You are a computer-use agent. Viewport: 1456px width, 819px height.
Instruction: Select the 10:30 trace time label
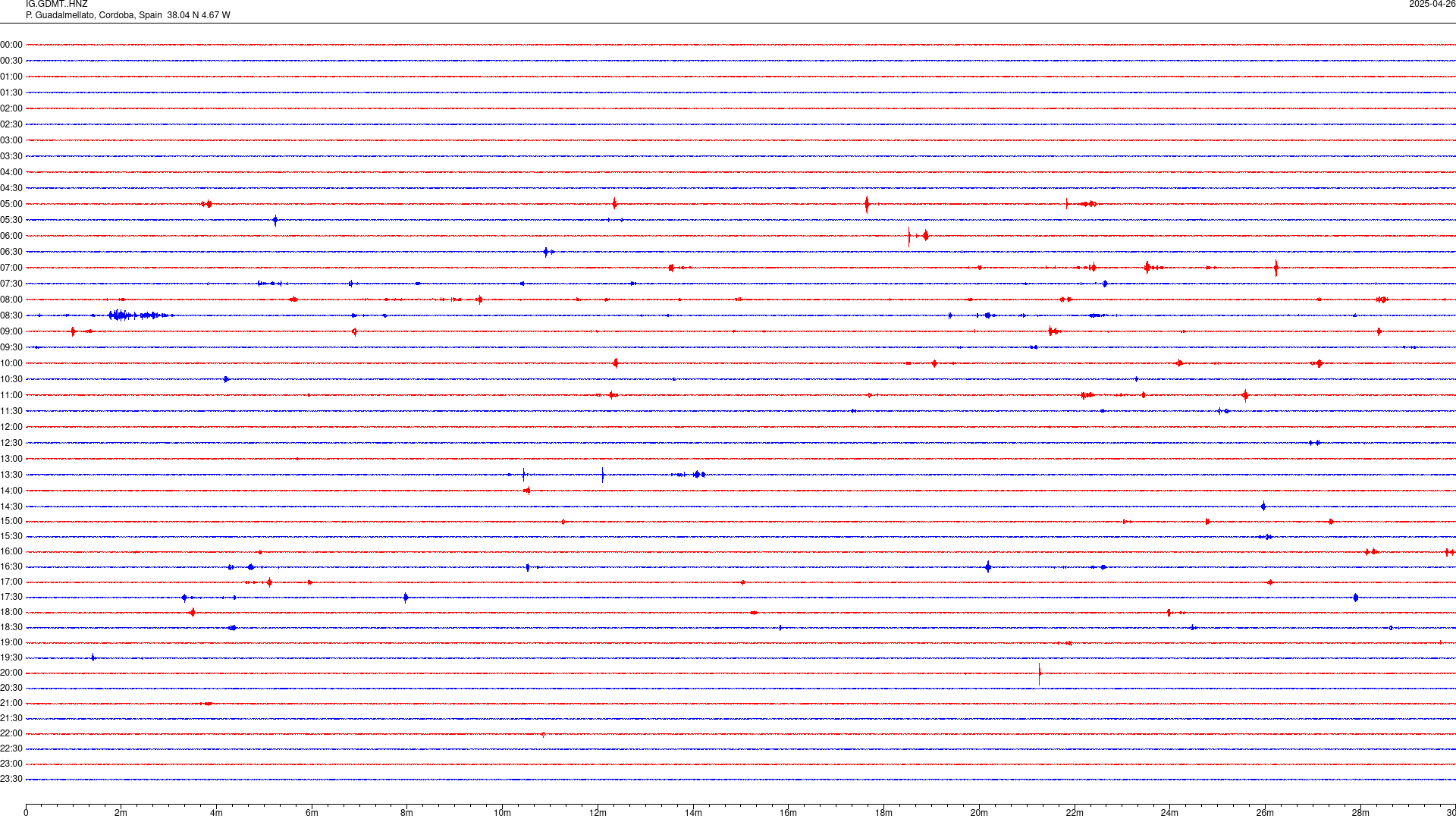click(x=11, y=379)
